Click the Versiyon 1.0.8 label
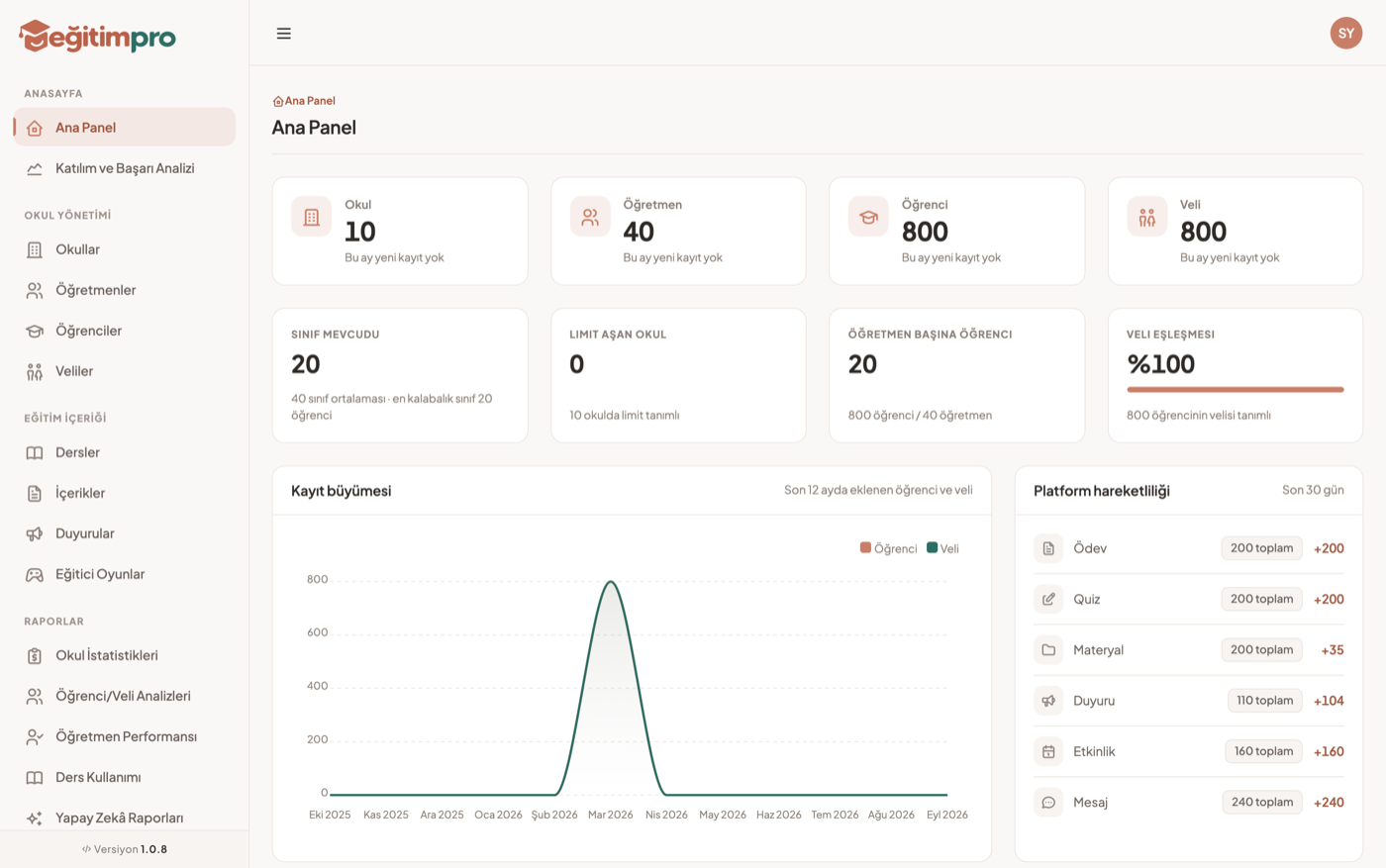 coord(125,849)
